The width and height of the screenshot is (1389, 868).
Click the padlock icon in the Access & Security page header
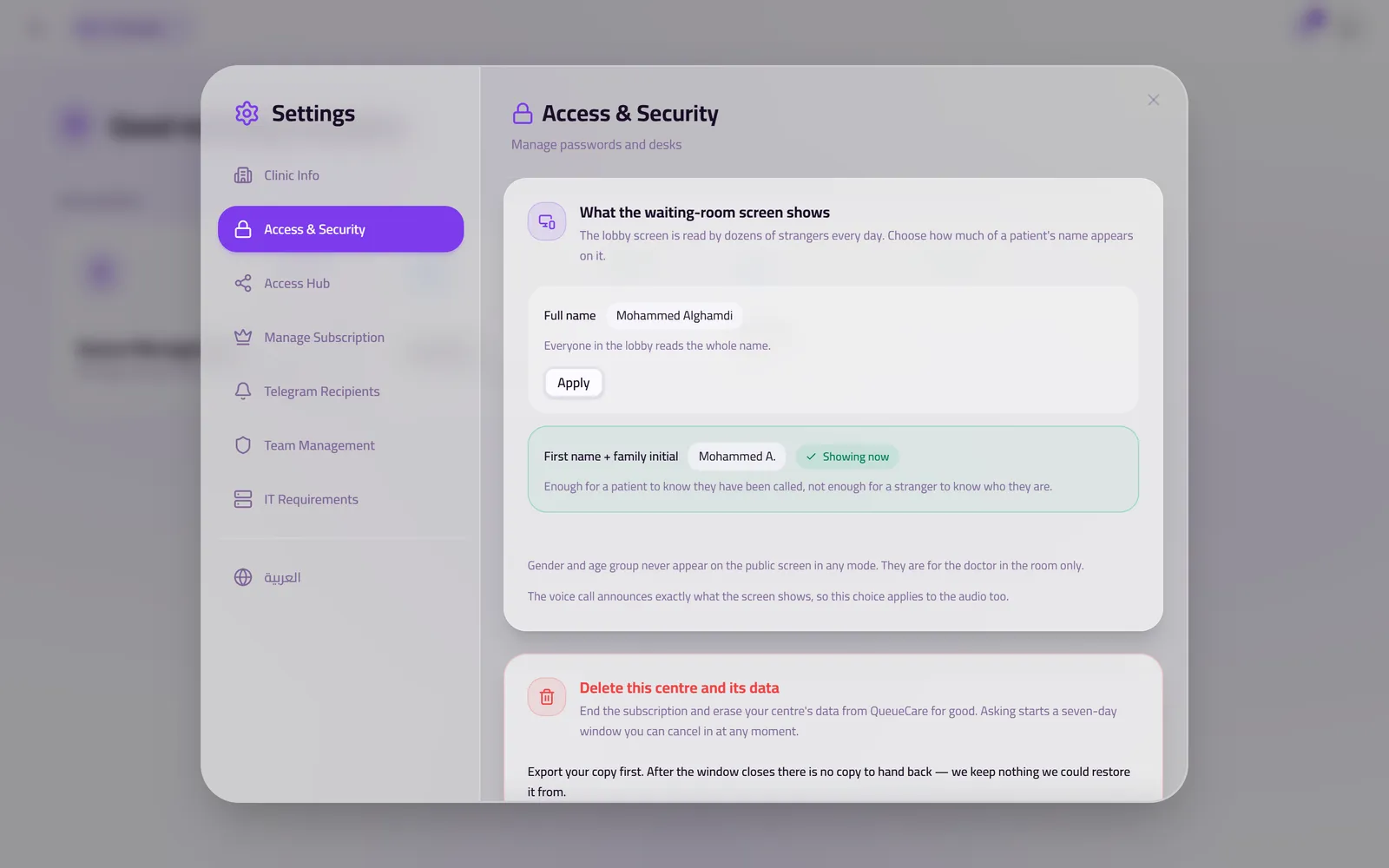[523, 114]
